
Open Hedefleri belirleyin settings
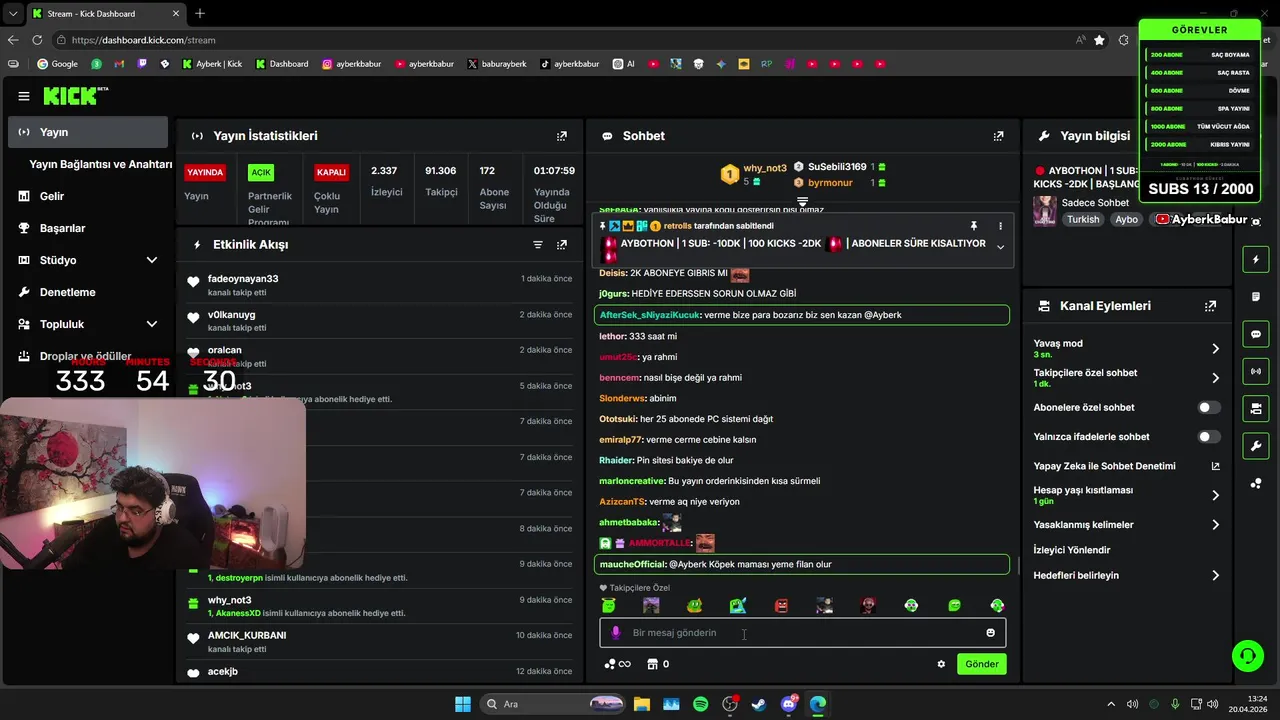coord(1126,576)
